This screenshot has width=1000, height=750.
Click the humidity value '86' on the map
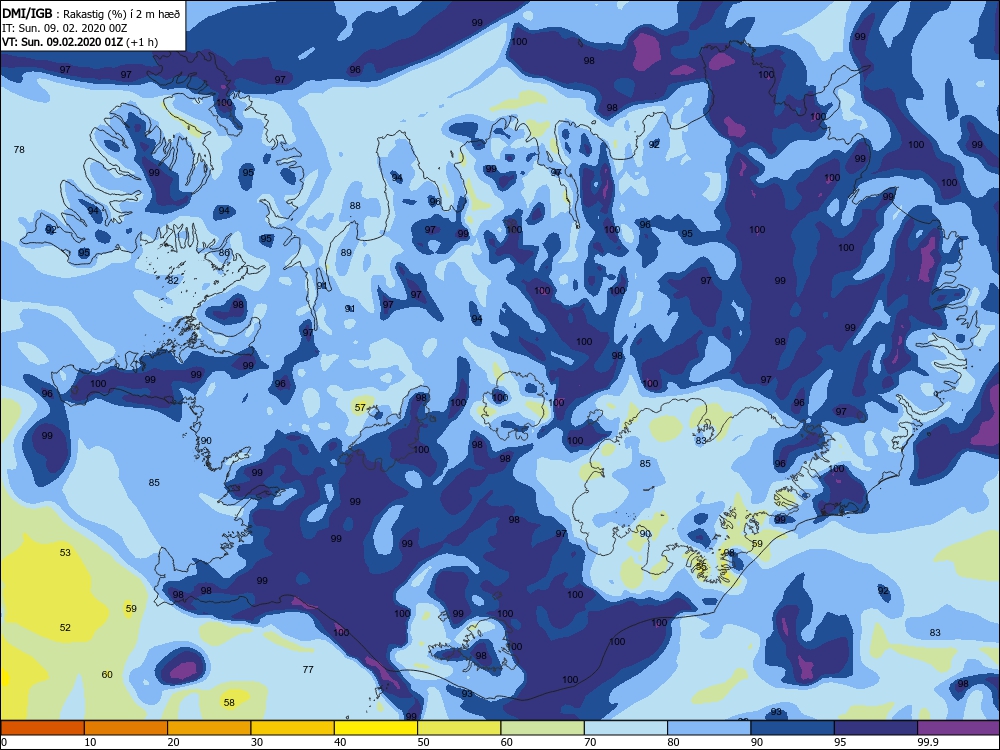[x=224, y=253]
